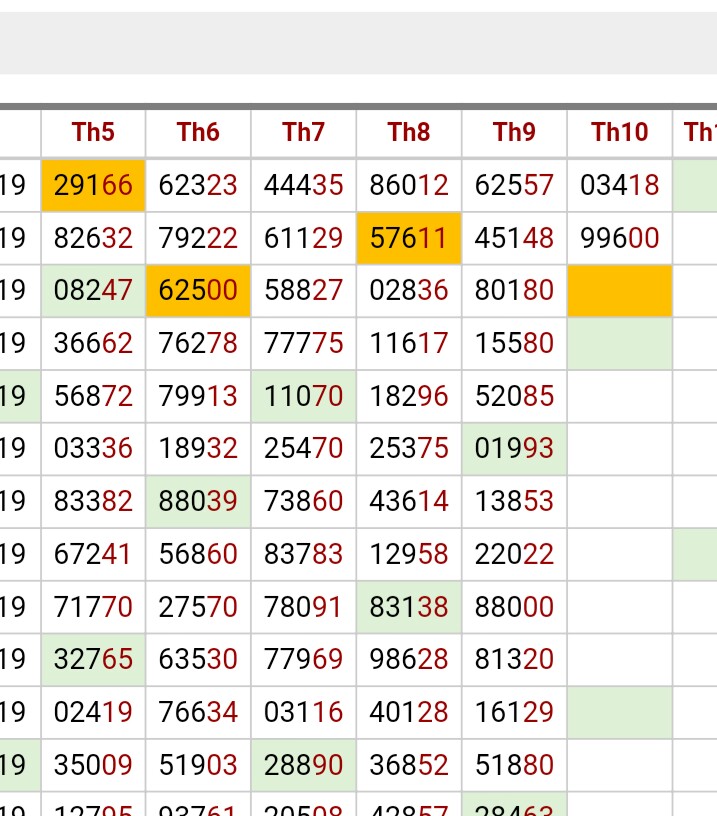Viewport: 717px width, 816px height.
Task: Click the gray bar at top
Action: 358,43
